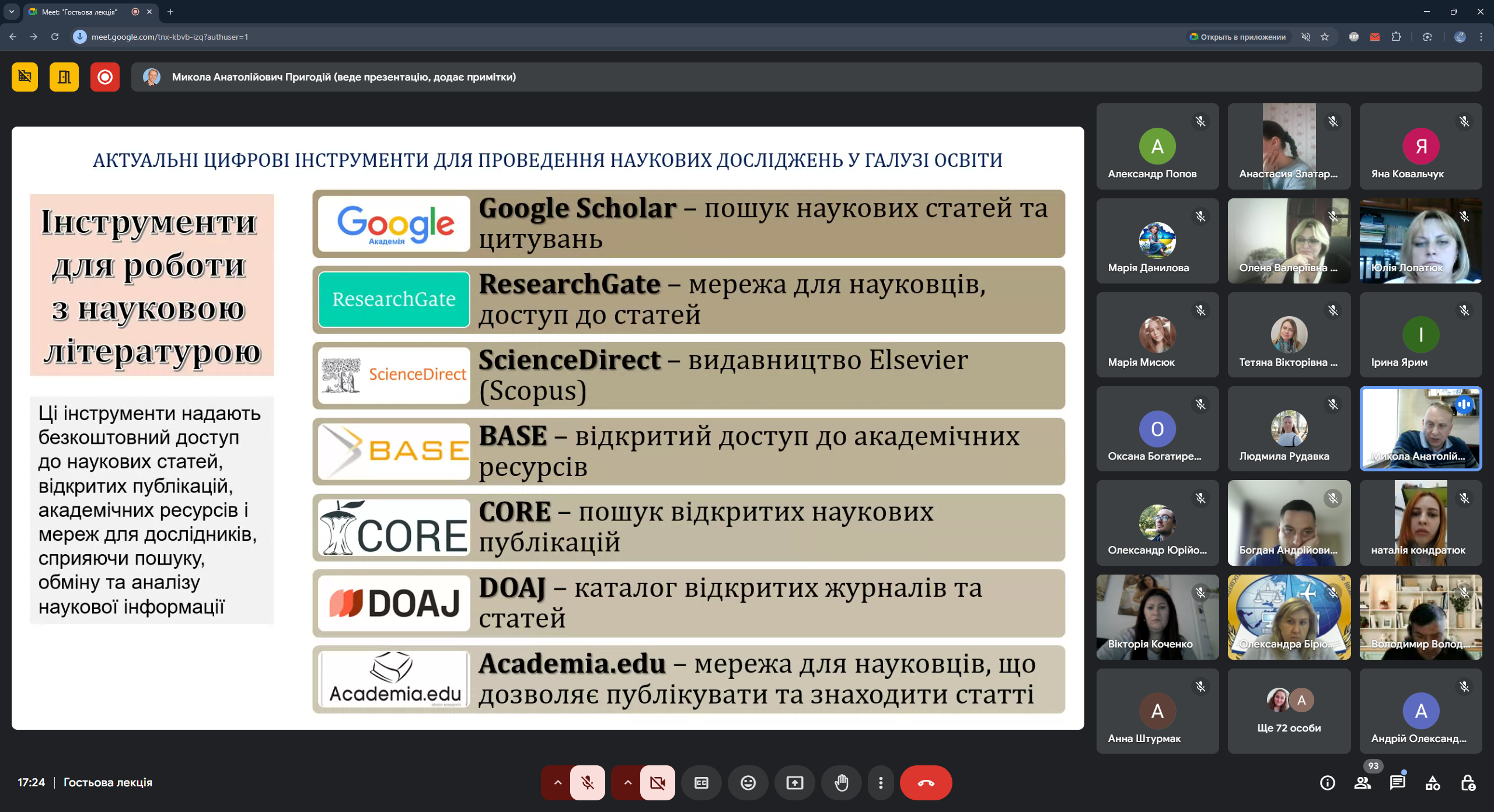Expand audio settings arrow next to microphone

tap(557, 783)
